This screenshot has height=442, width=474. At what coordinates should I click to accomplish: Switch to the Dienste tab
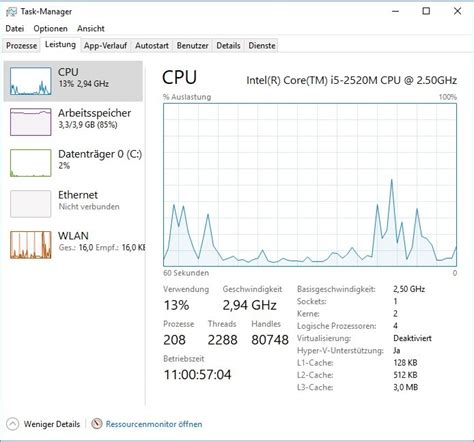tap(262, 46)
